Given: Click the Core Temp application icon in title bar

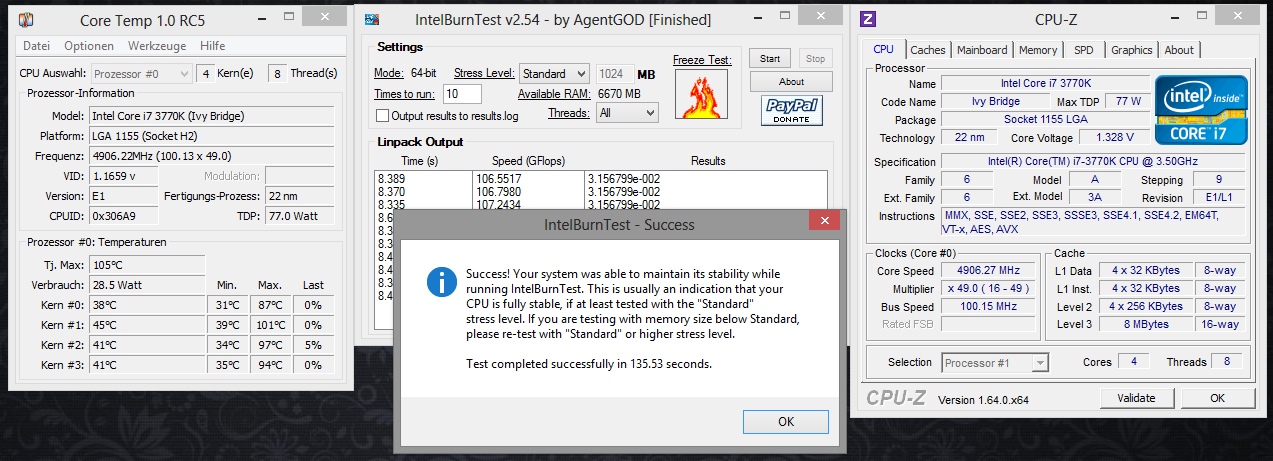Looking at the screenshot, I should (x=24, y=20).
